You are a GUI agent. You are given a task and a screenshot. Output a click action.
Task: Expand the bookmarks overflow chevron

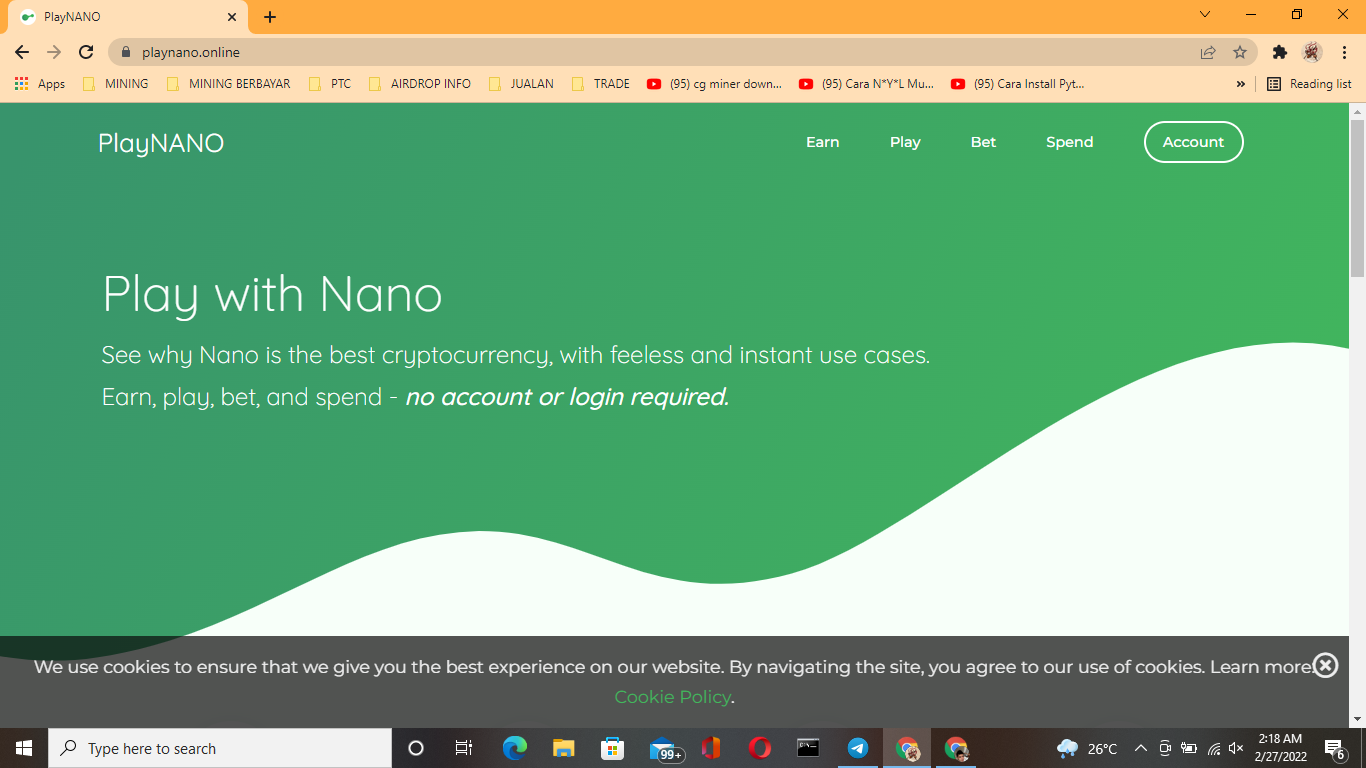tap(1241, 84)
